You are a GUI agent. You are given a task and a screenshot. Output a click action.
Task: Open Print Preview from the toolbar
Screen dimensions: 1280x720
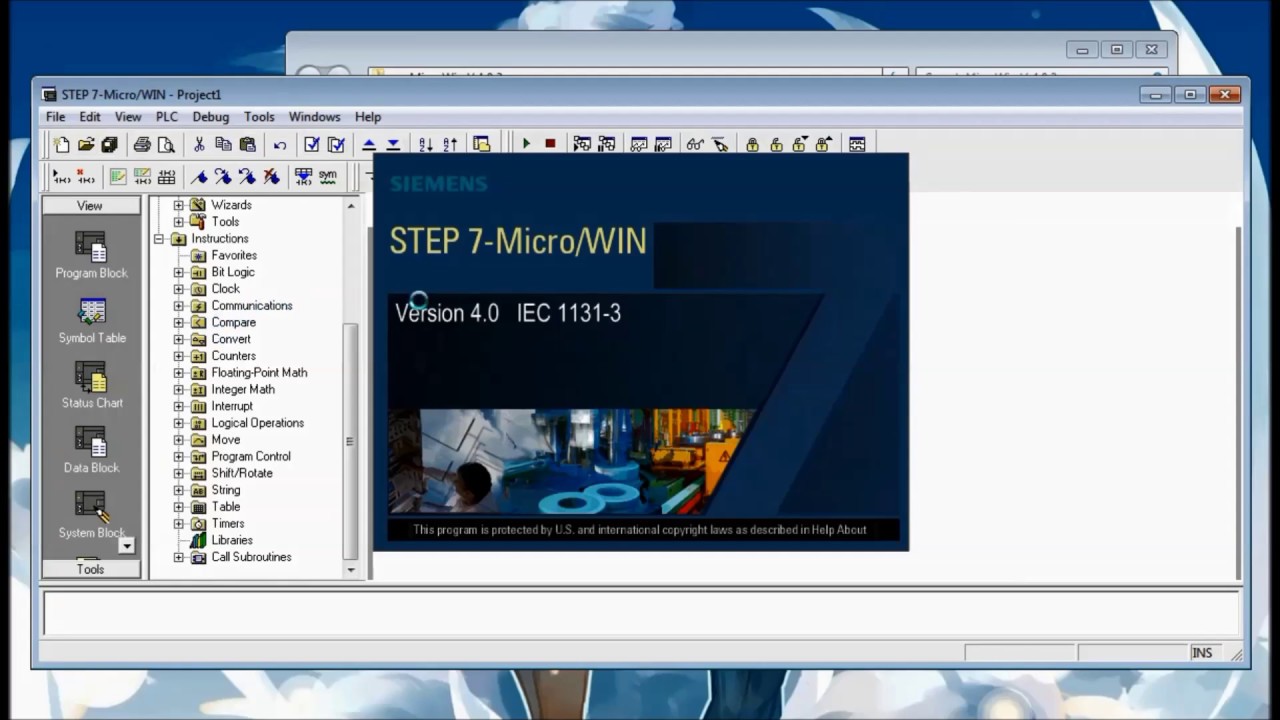[x=166, y=144]
